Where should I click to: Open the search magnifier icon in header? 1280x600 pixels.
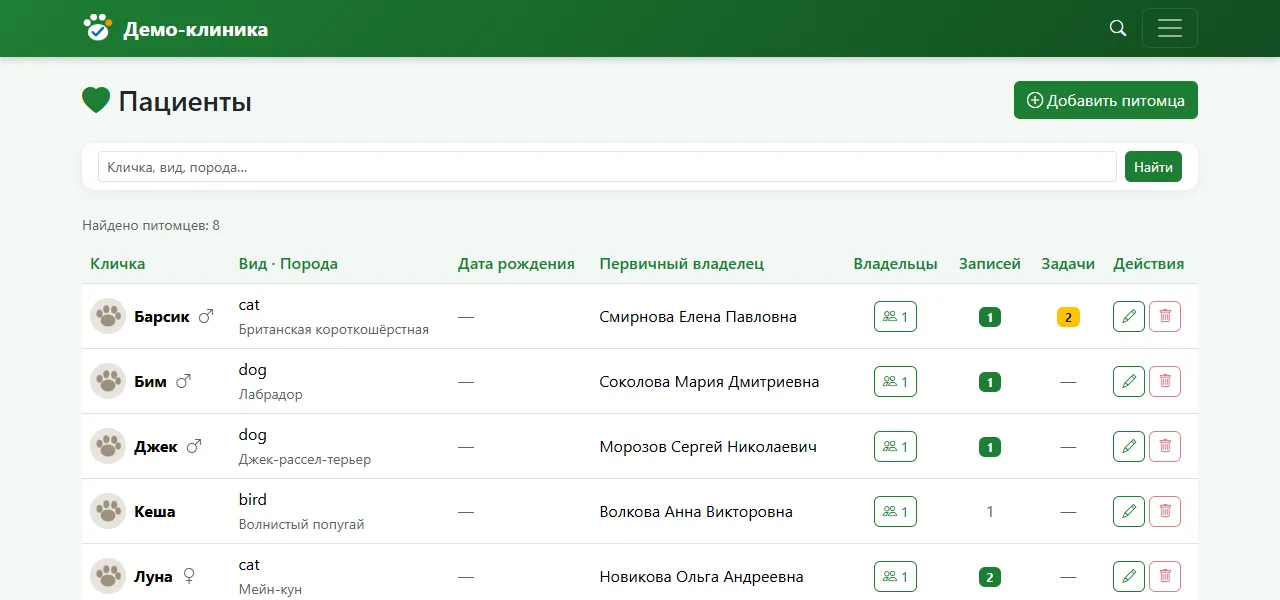[x=1118, y=28]
